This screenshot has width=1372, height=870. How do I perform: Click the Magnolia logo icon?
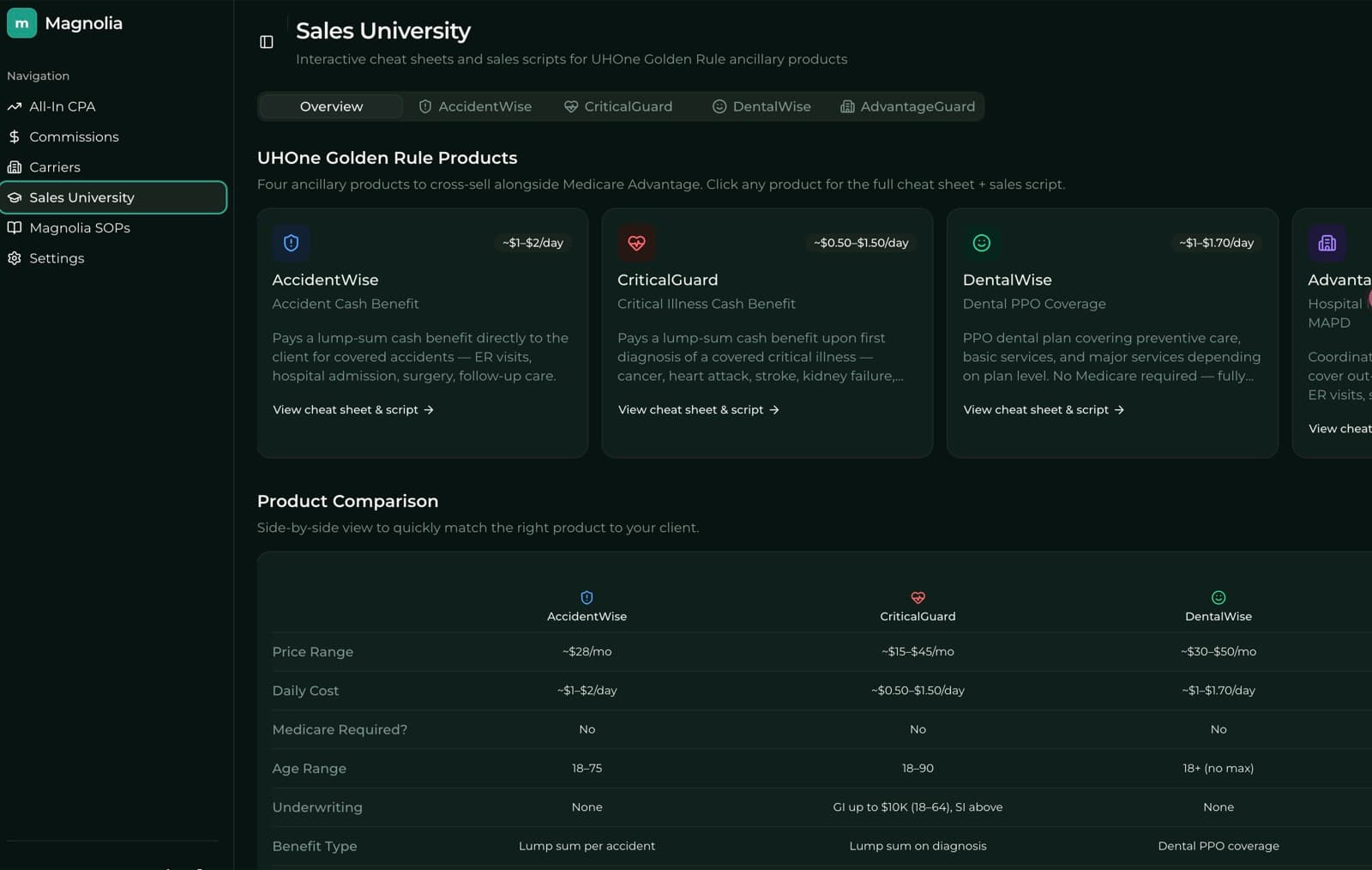(21, 23)
